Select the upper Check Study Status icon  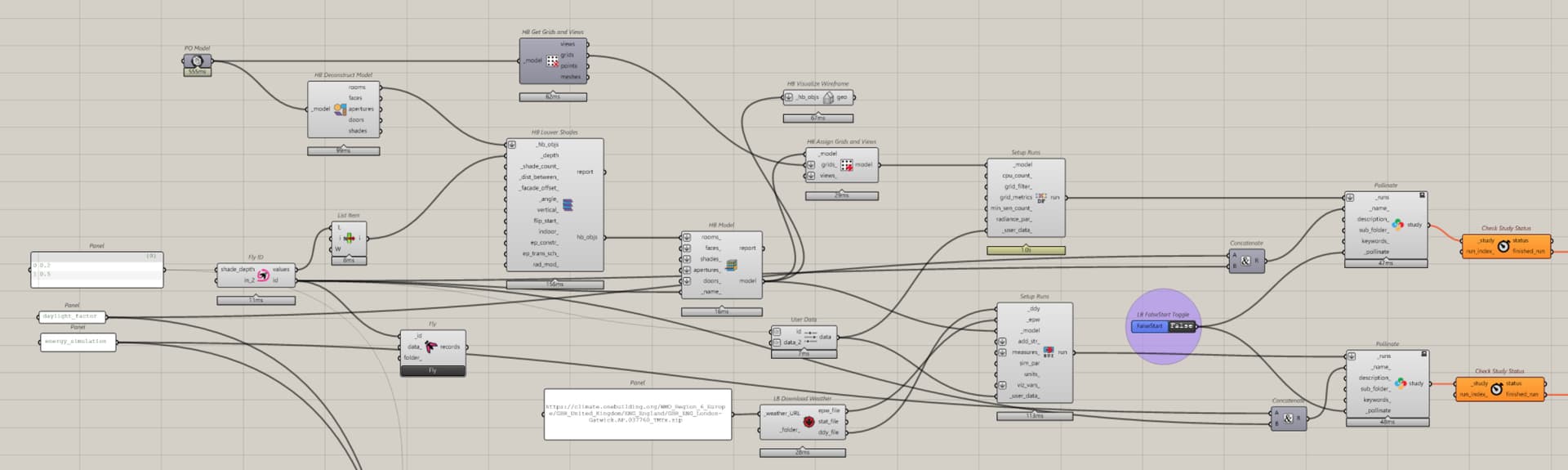click(1503, 246)
